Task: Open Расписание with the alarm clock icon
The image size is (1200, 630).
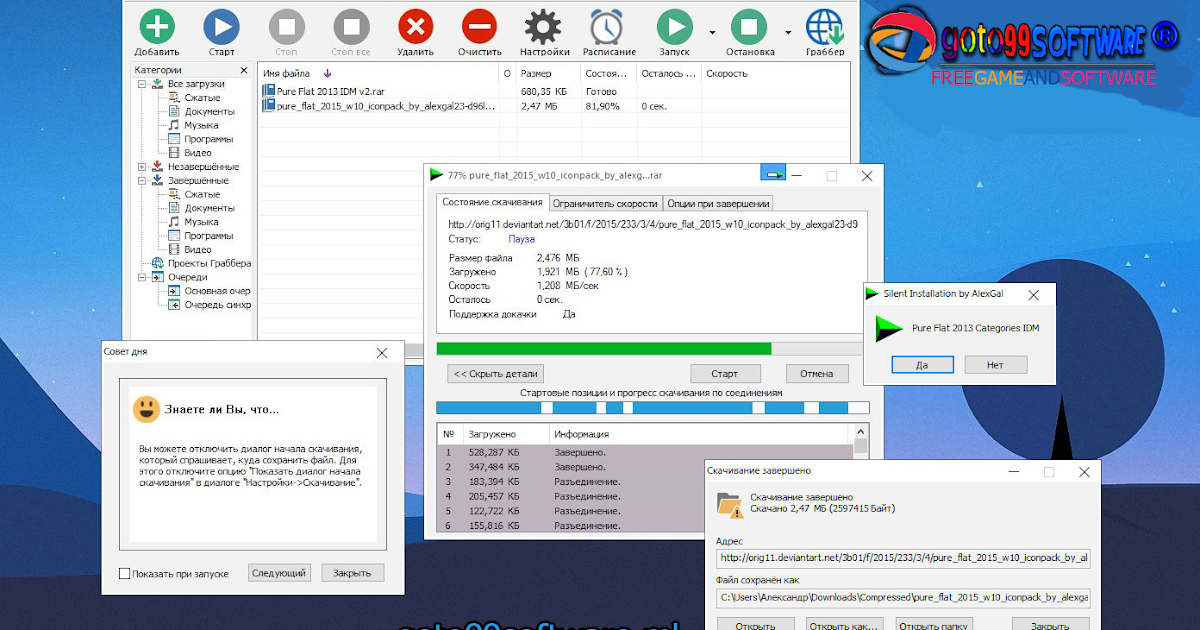Action: pos(608,26)
